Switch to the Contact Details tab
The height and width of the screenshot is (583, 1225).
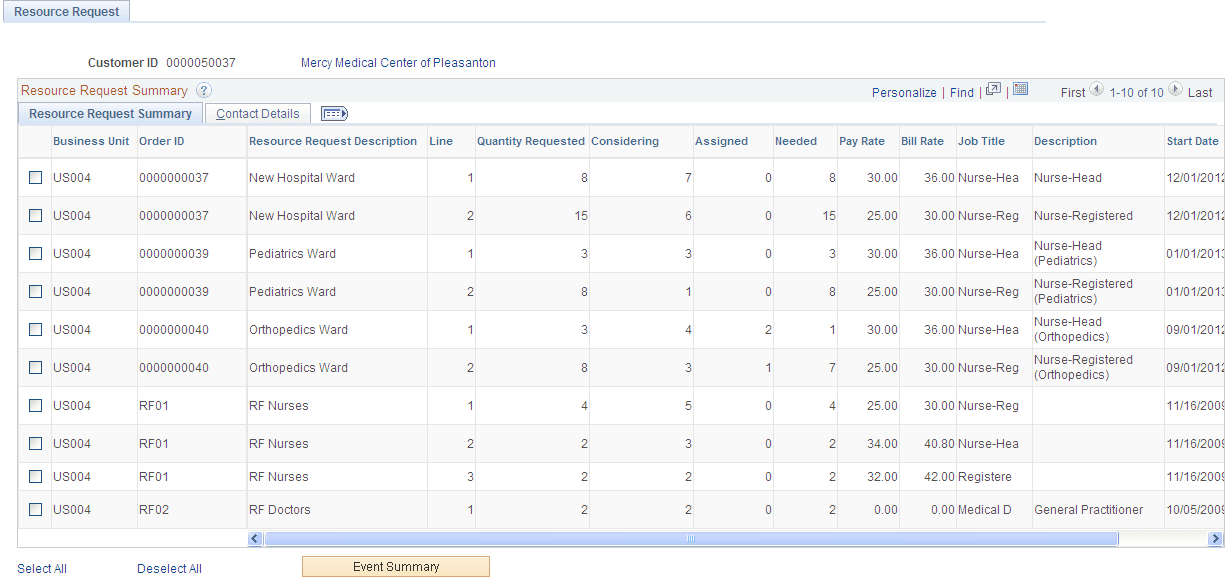point(257,113)
